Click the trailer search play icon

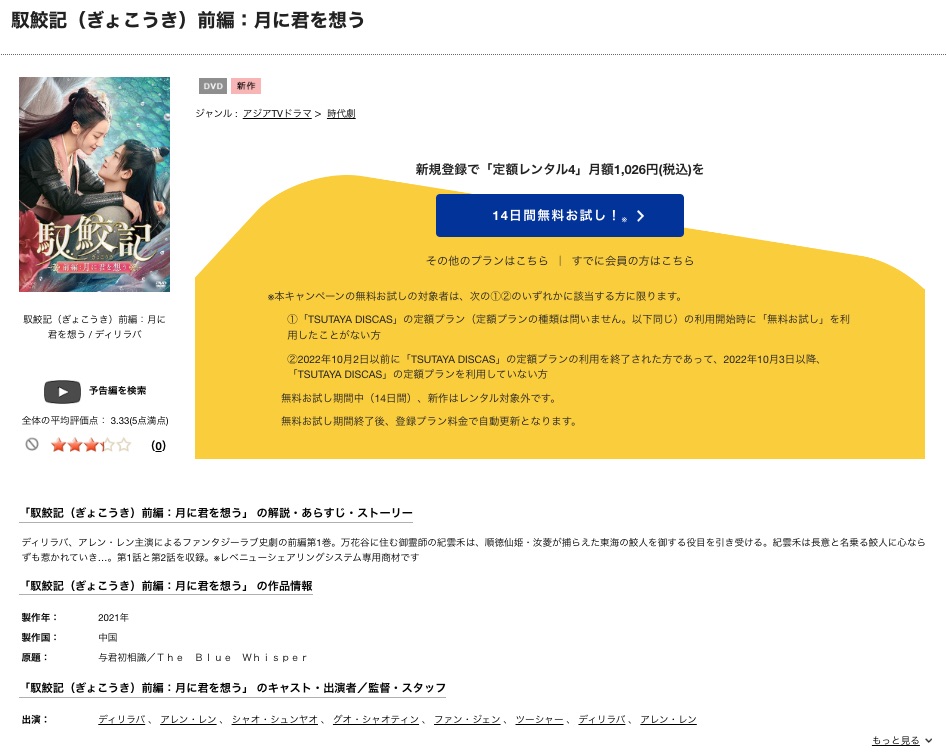tap(62, 392)
